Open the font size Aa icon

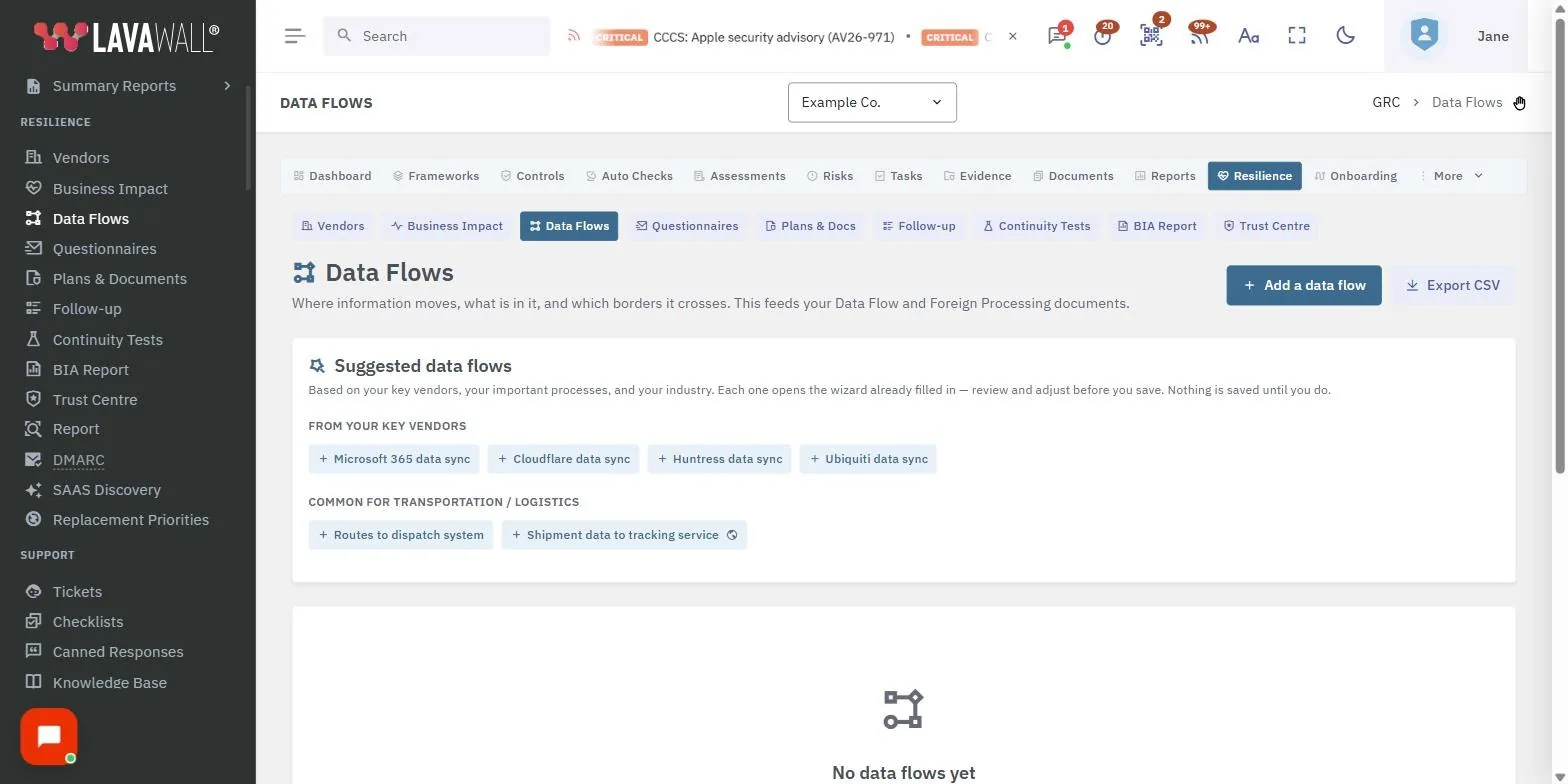pos(1248,36)
